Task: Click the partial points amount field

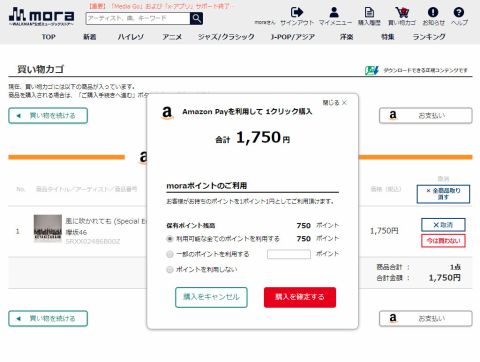Action: (289, 254)
